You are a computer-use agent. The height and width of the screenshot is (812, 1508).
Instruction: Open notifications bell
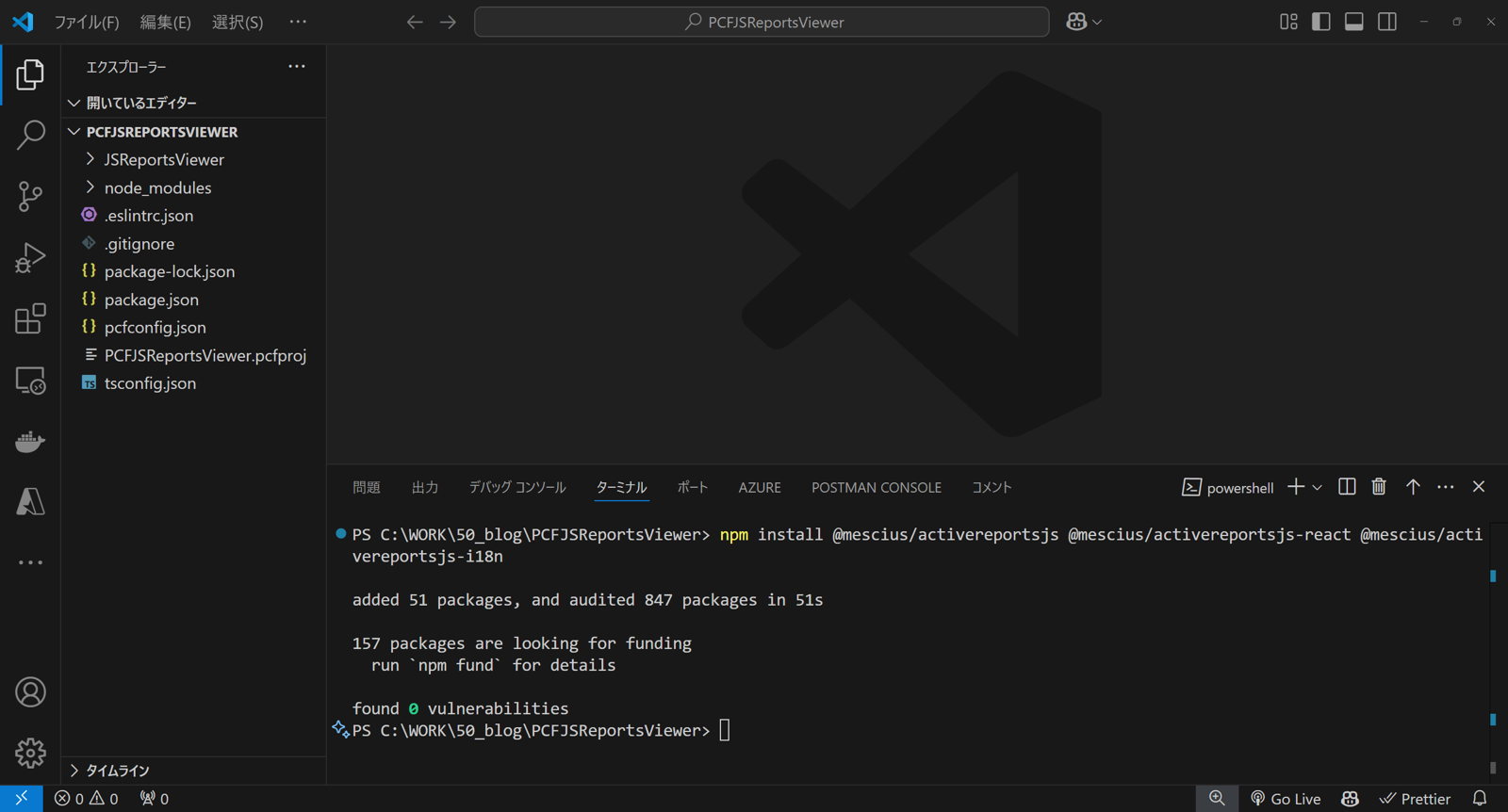1480,799
